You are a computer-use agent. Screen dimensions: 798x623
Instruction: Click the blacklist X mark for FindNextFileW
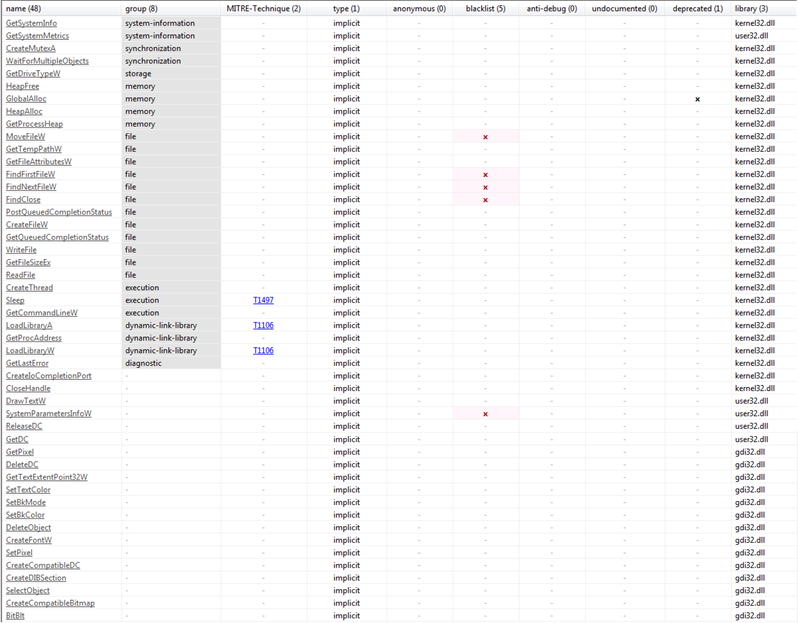[x=486, y=187]
